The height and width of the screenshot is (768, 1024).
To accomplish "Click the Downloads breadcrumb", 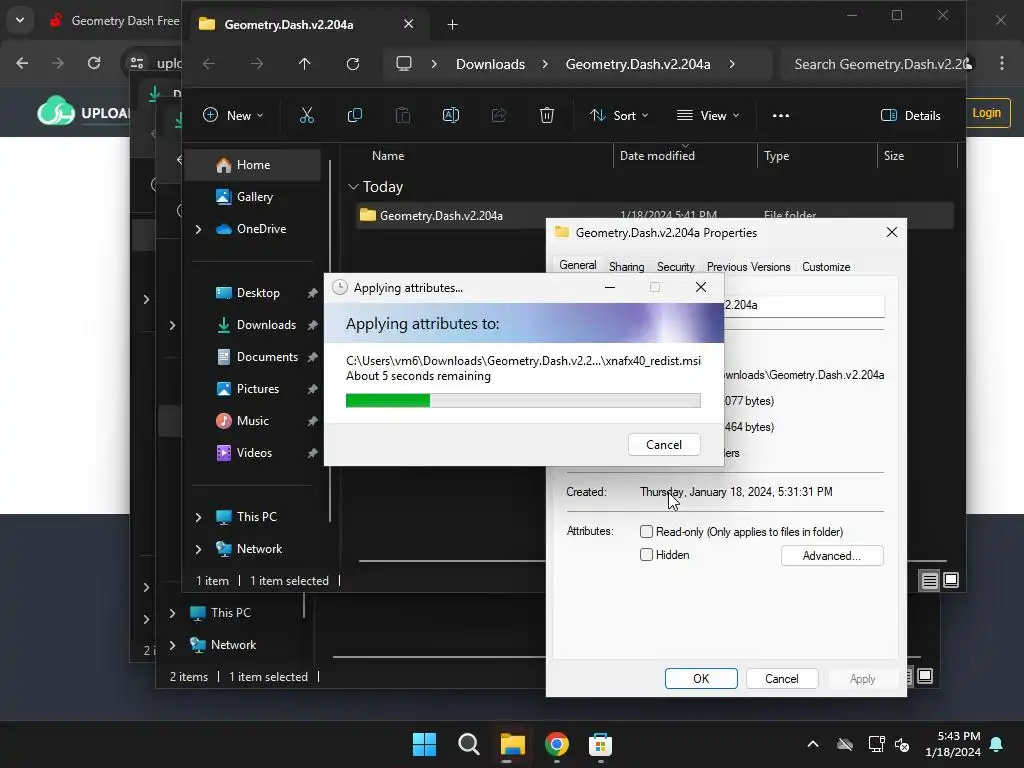I will pyautogui.click(x=490, y=64).
